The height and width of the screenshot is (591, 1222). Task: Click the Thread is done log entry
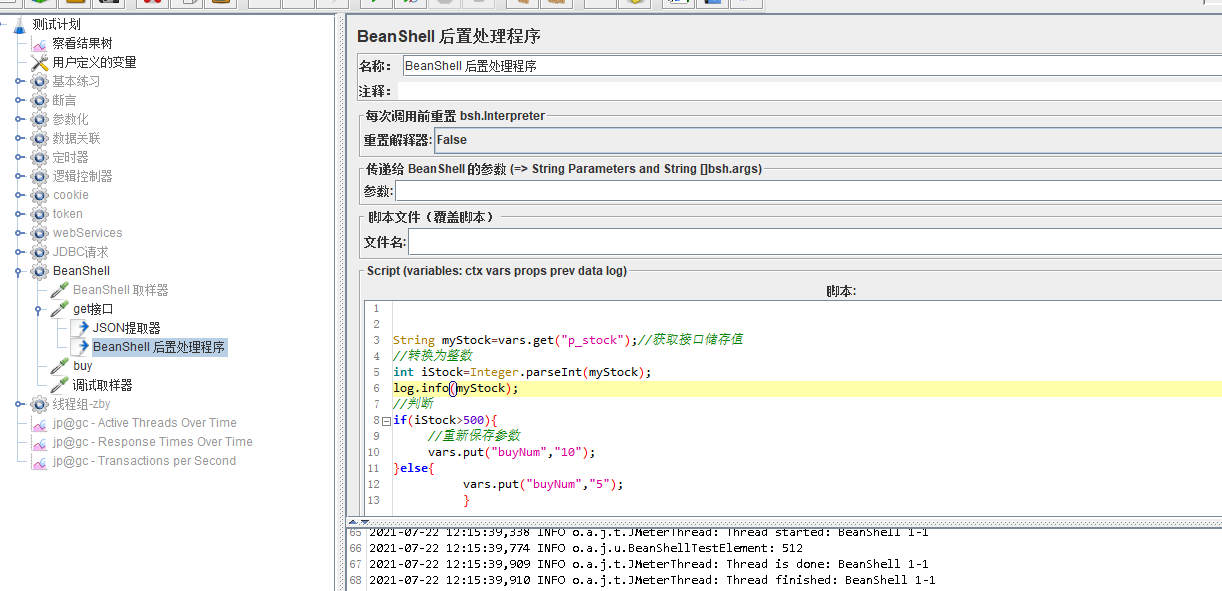(648, 564)
